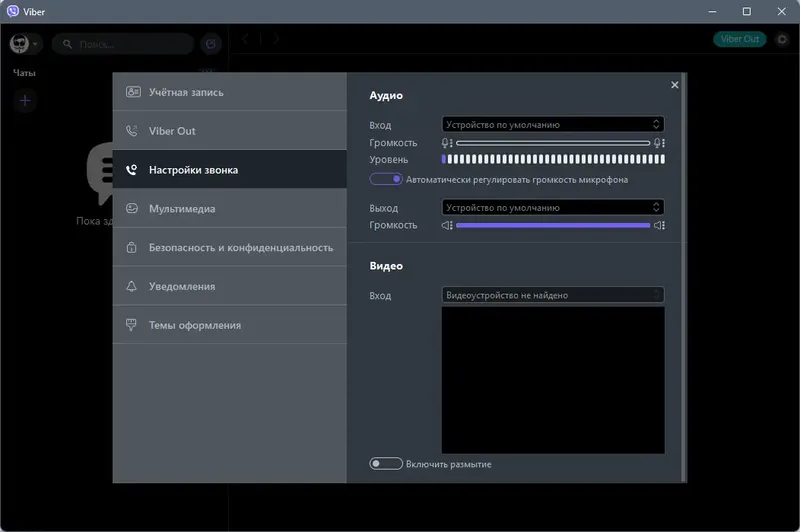Click the Видео section heading
This screenshot has width=800, height=532.
click(386, 266)
